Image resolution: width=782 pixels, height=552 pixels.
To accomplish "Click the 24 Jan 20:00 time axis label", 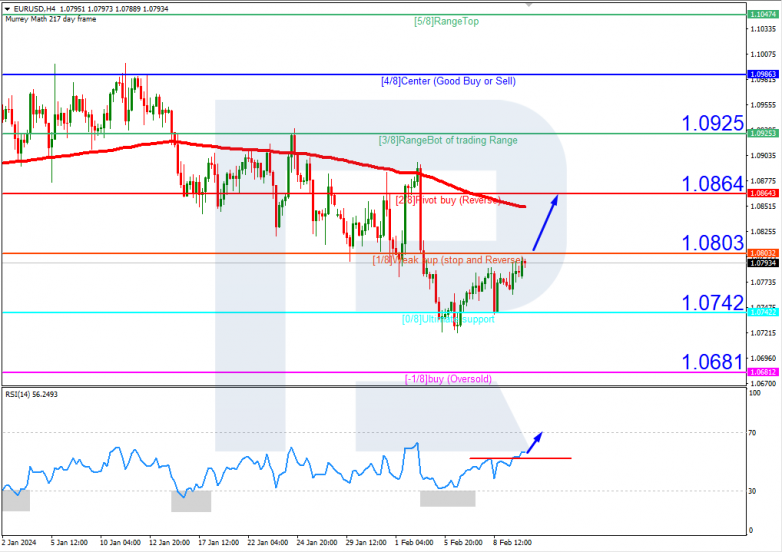I will click(x=317, y=543).
